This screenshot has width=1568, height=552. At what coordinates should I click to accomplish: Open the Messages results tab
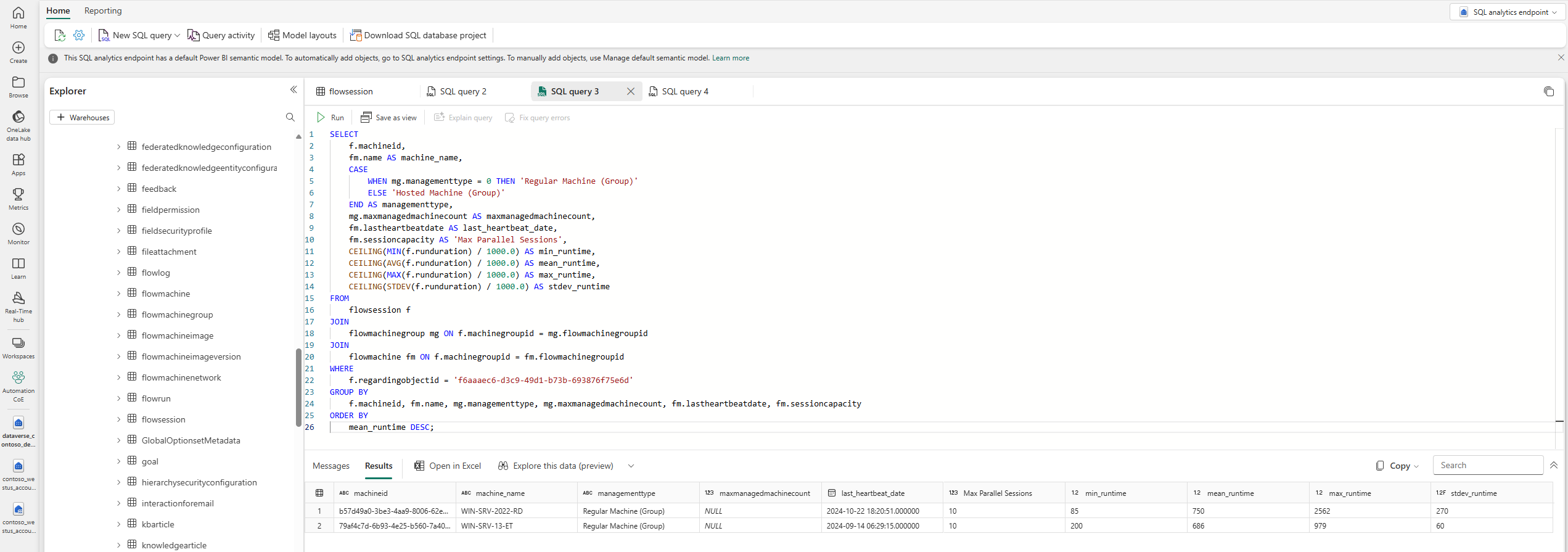coord(330,466)
